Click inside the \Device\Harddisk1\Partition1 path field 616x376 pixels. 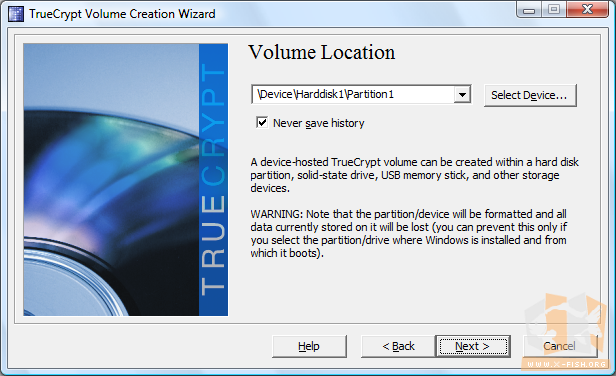coord(353,94)
